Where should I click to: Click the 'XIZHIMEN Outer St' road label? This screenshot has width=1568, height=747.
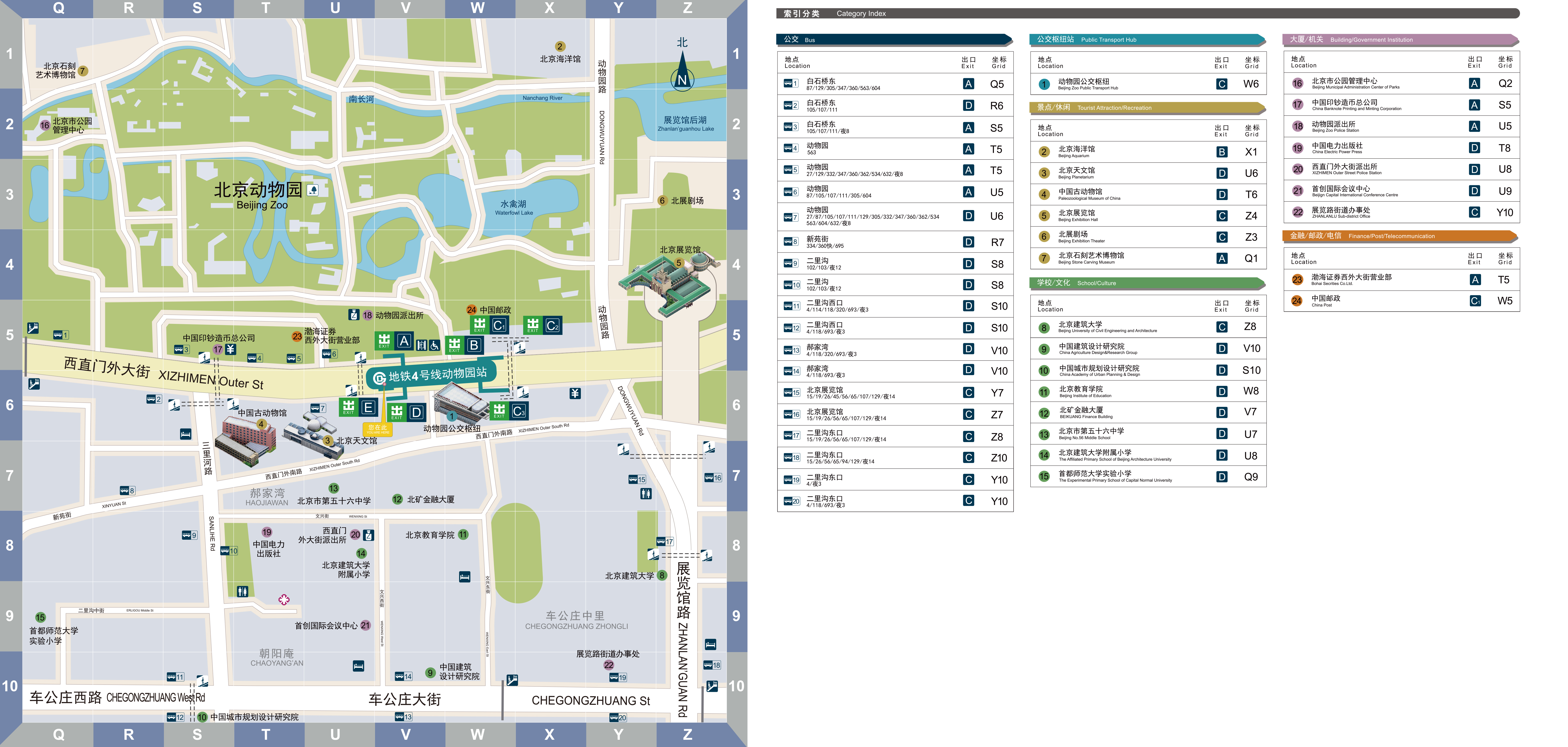211,380
